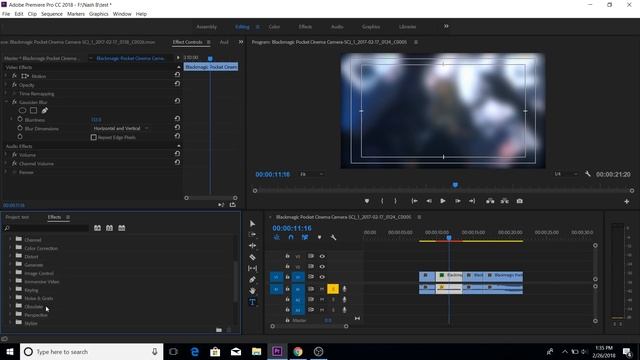Image resolution: width=640 pixels, height=360 pixels.
Task: Open the Graphics menu
Action: (x=99, y=14)
